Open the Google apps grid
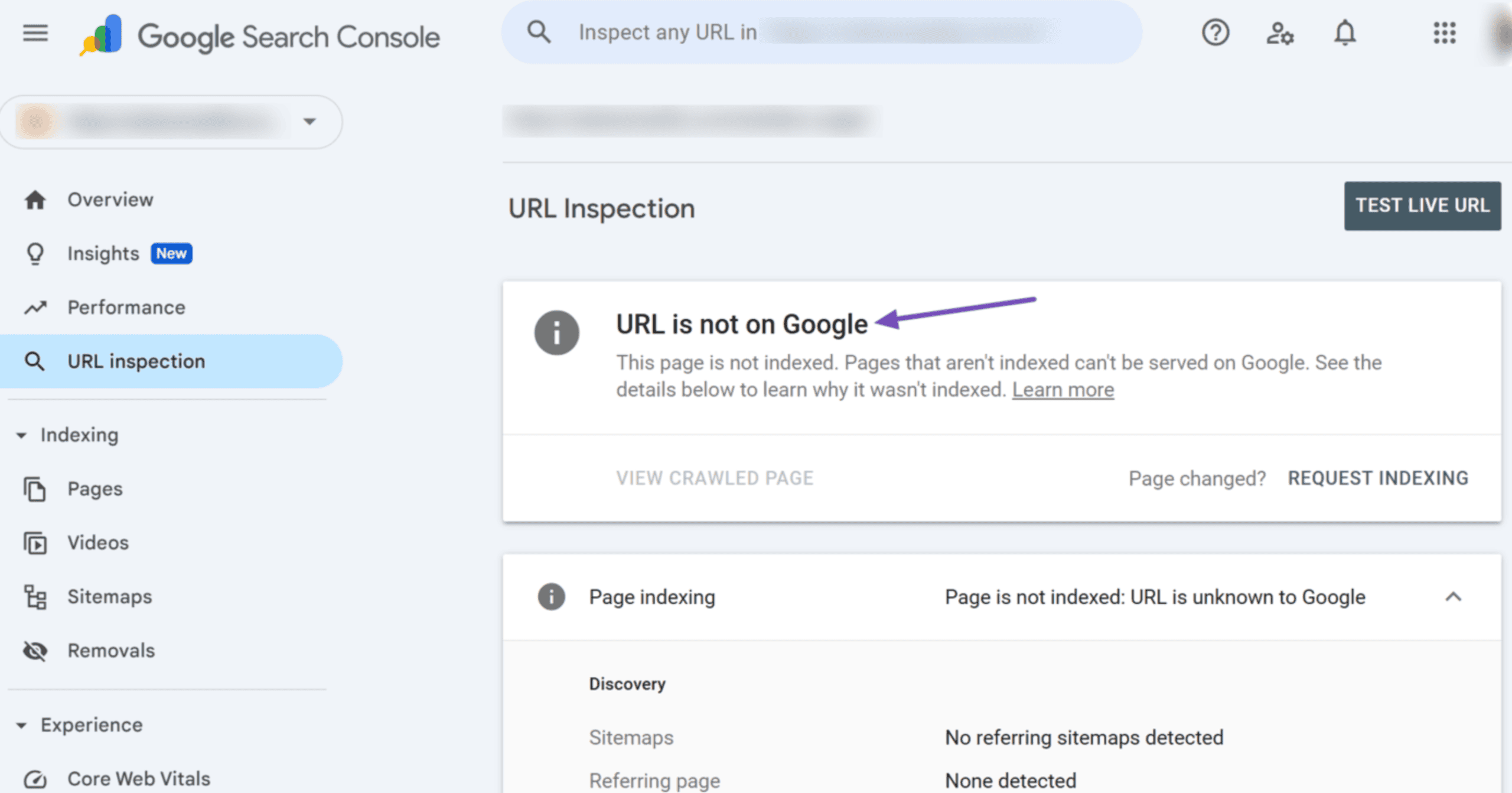The width and height of the screenshot is (1512, 793). tap(1445, 32)
